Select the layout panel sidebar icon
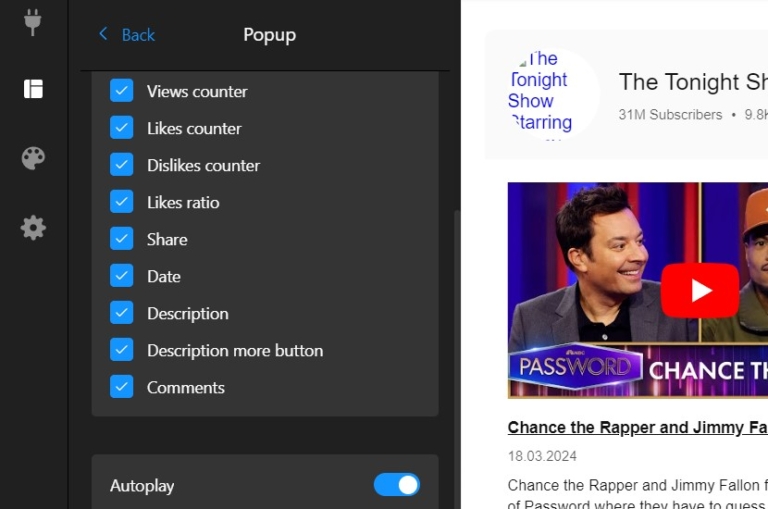The width and height of the screenshot is (768, 509). coord(33,89)
